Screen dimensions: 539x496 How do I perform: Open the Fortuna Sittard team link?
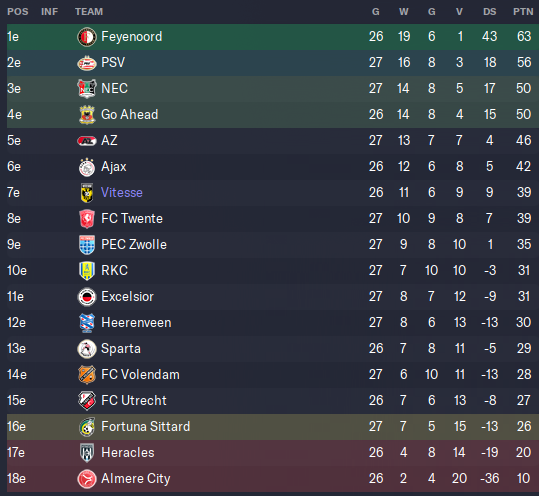coord(145,427)
